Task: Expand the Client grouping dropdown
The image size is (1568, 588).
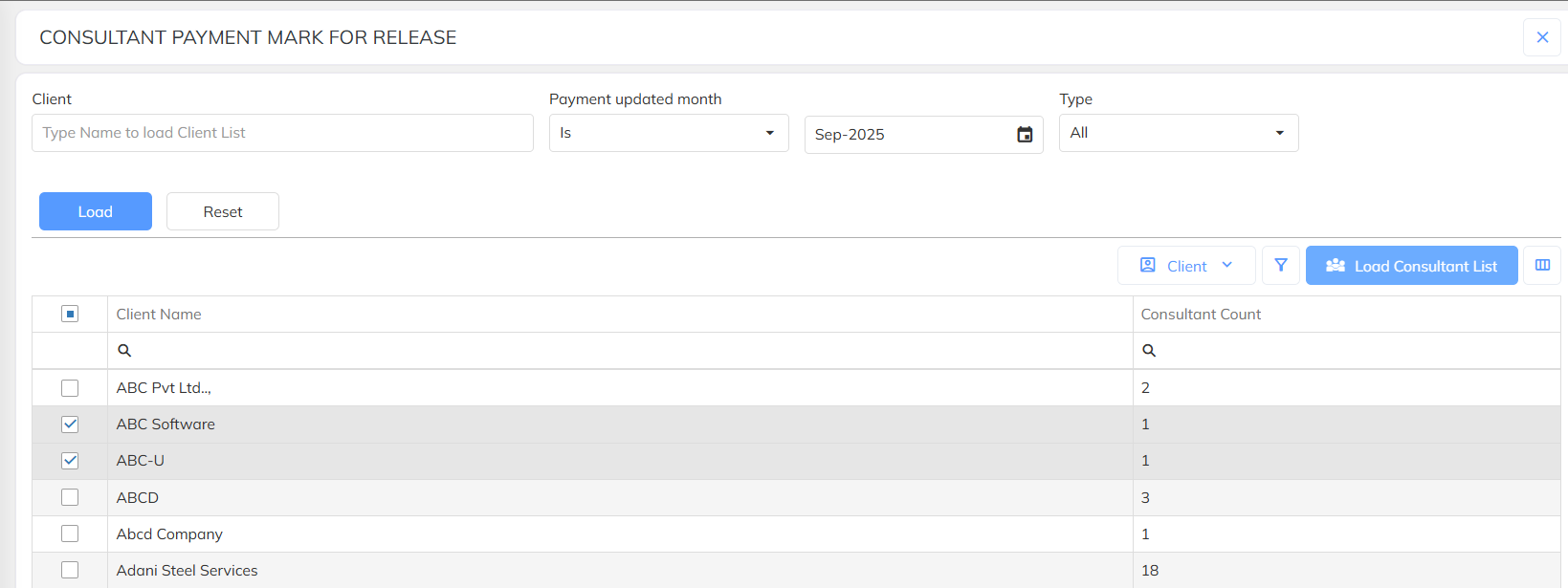Action: click(x=1186, y=266)
